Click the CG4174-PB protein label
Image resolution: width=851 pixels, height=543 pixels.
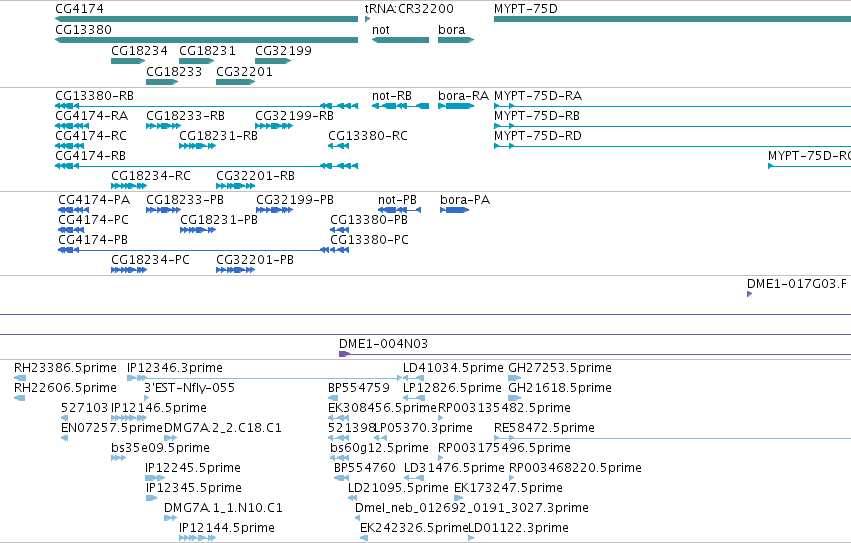(x=93, y=241)
